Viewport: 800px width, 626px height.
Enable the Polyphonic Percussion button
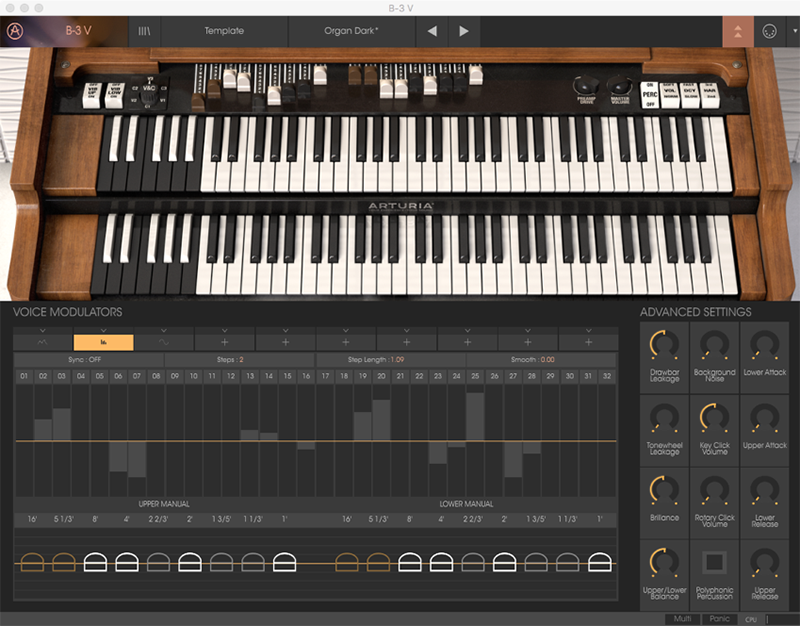714,562
